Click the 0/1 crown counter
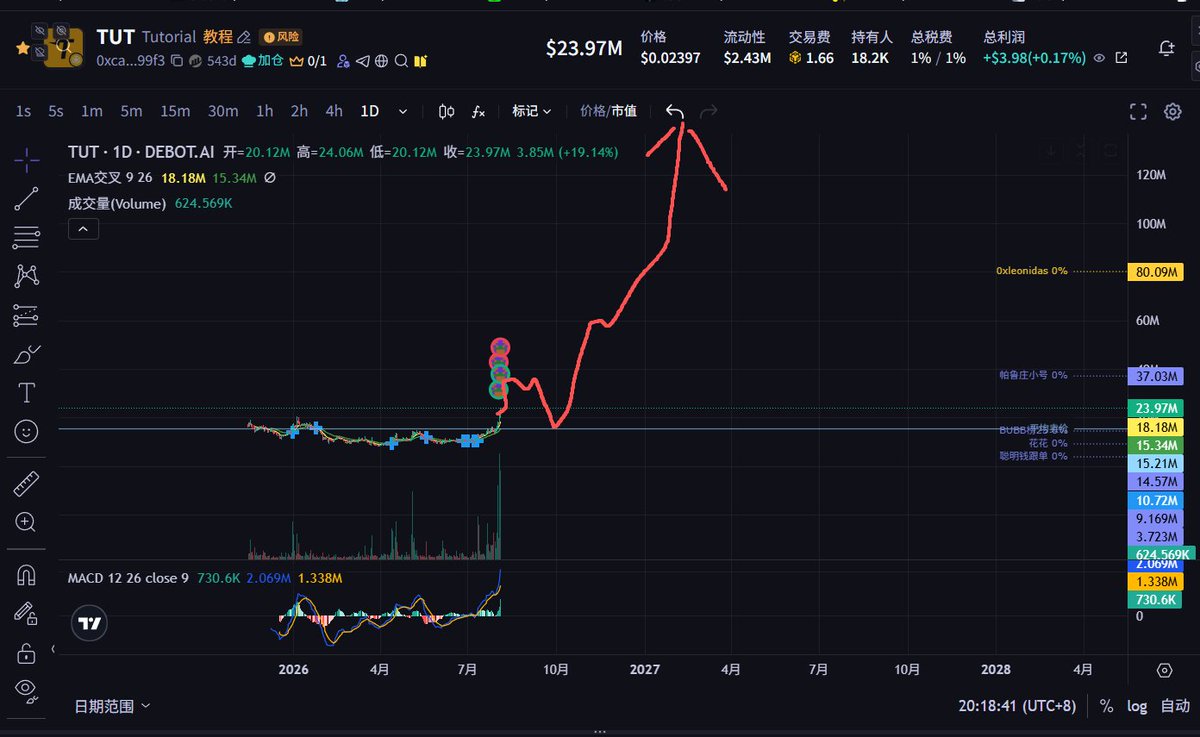 tap(308, 61)
